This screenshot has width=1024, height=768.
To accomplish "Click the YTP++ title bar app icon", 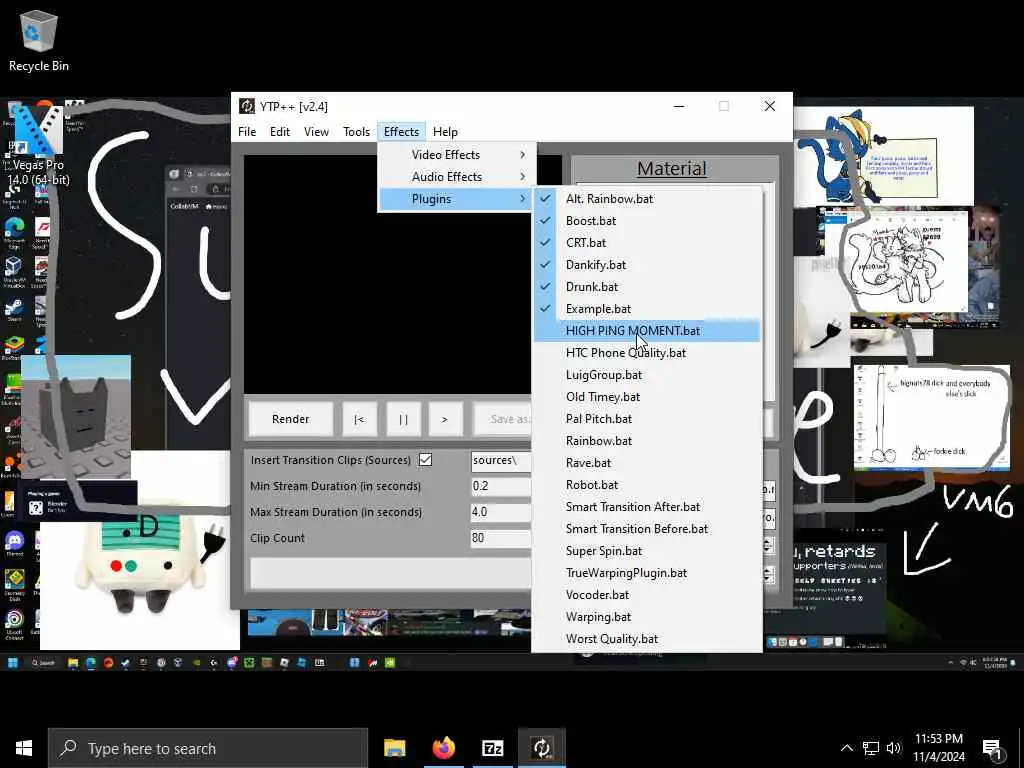I will click(x=247, y=106).
